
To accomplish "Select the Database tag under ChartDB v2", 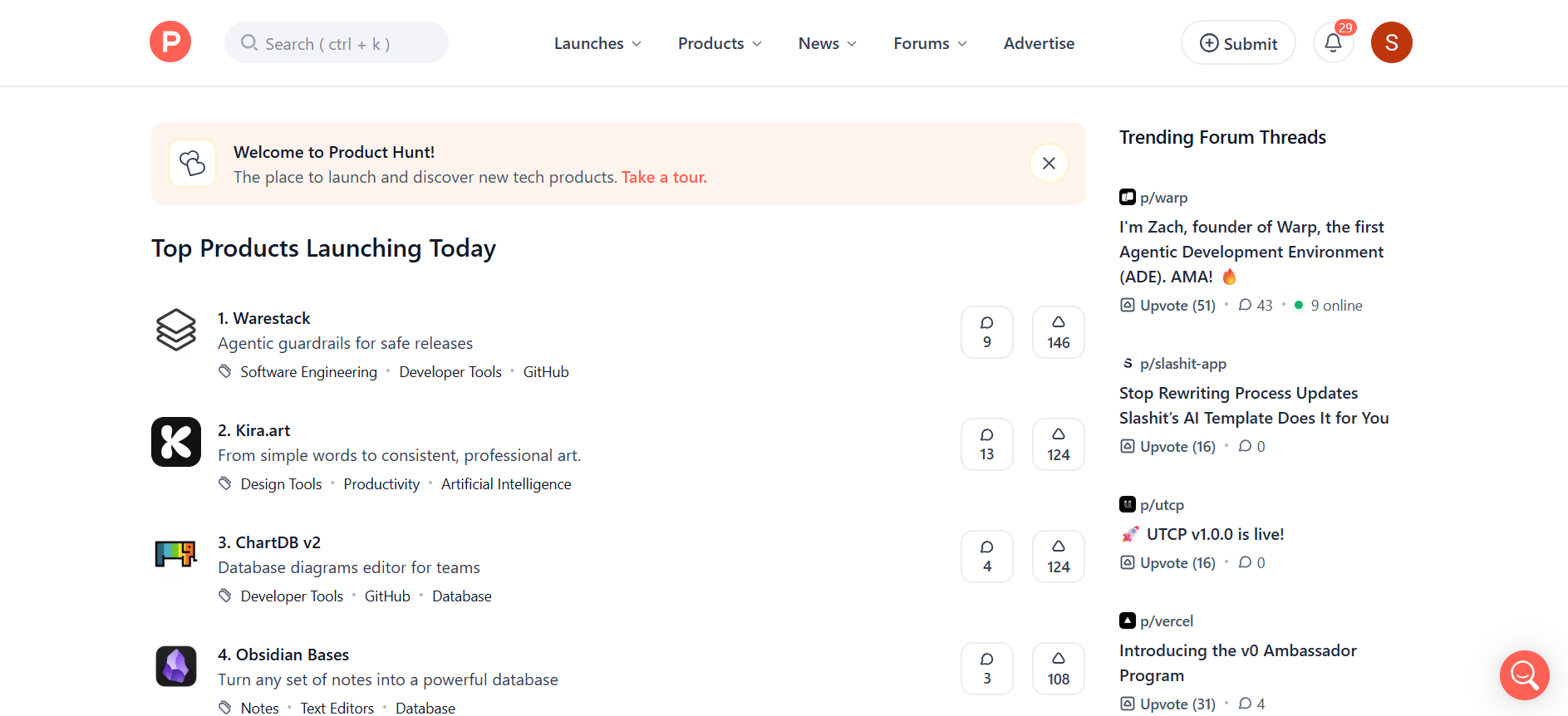I will point(462,596).
